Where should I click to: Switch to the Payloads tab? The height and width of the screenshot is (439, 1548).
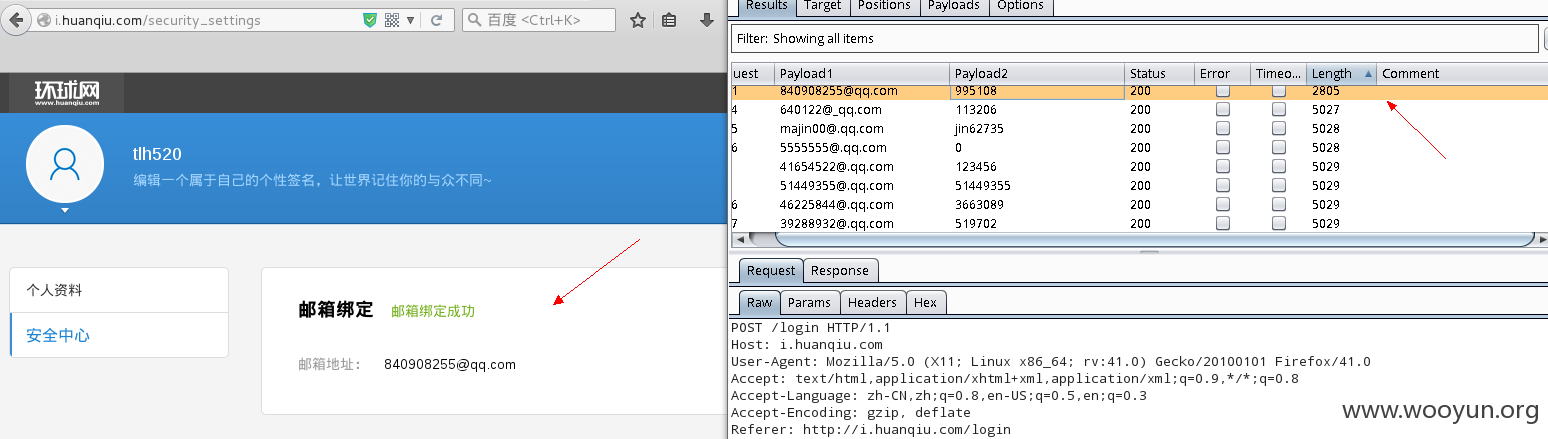pyautogui.click(x=953, y=6)
